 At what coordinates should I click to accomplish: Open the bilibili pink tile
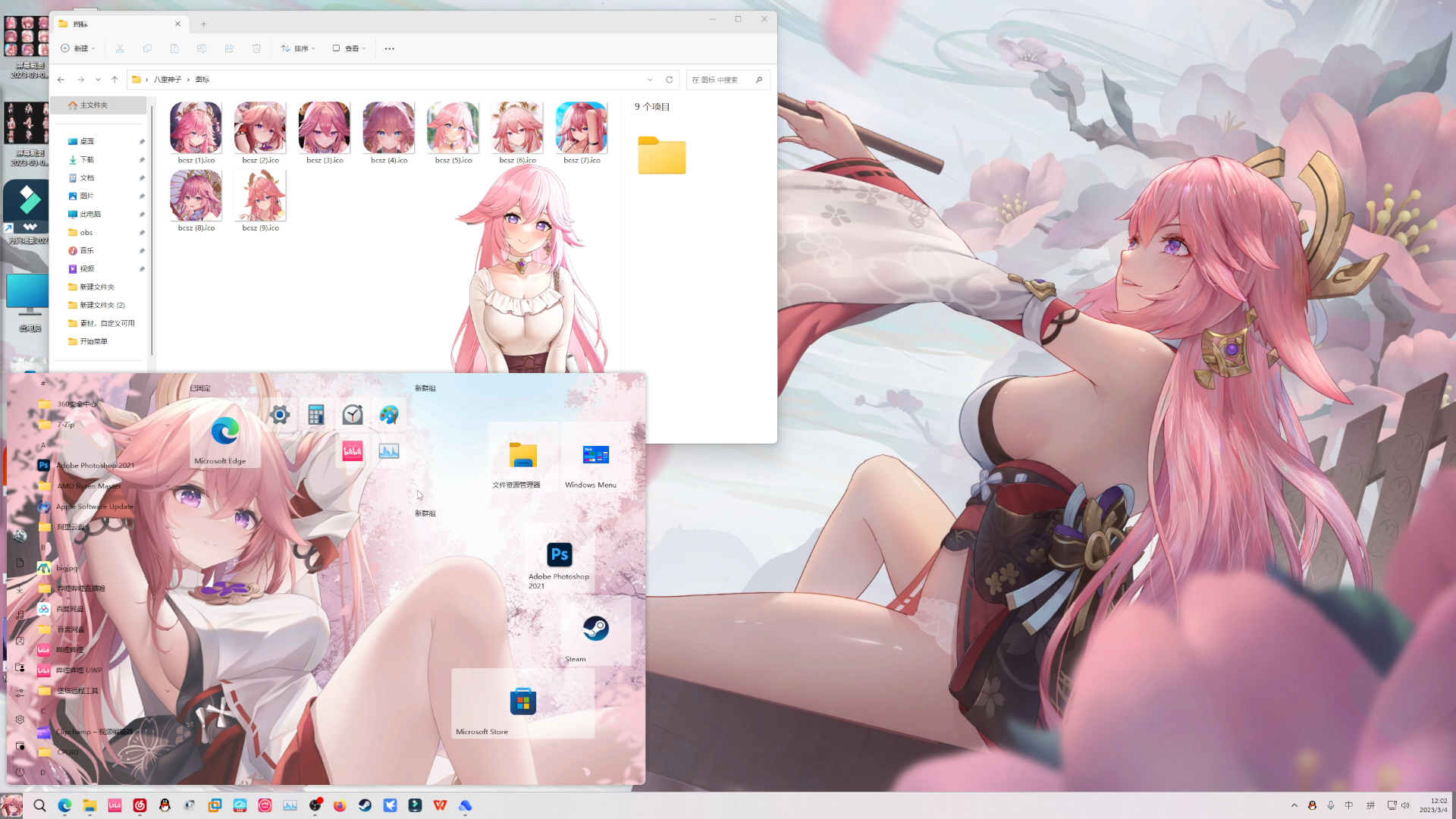tap(353, 451)
